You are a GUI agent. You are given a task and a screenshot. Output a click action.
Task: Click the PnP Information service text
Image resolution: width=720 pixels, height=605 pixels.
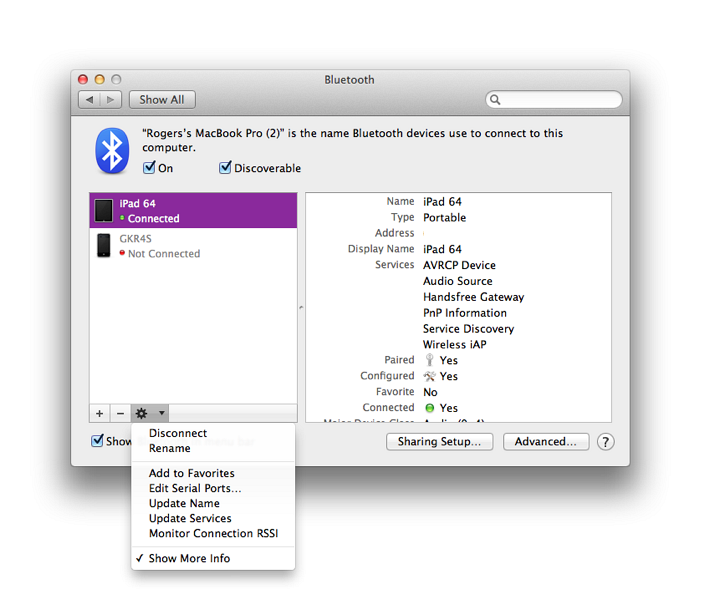[465, 313]
